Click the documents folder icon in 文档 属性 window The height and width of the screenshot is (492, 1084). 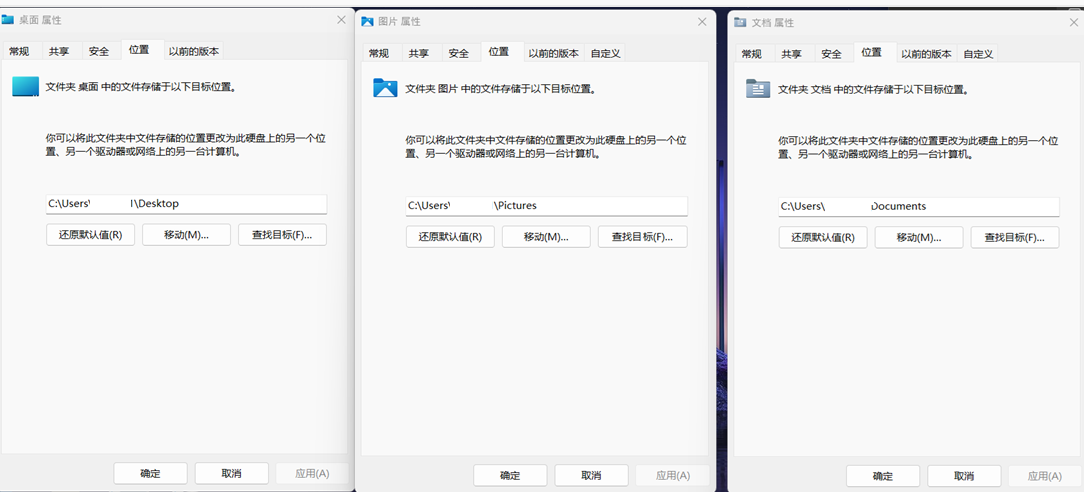(758, 88)
